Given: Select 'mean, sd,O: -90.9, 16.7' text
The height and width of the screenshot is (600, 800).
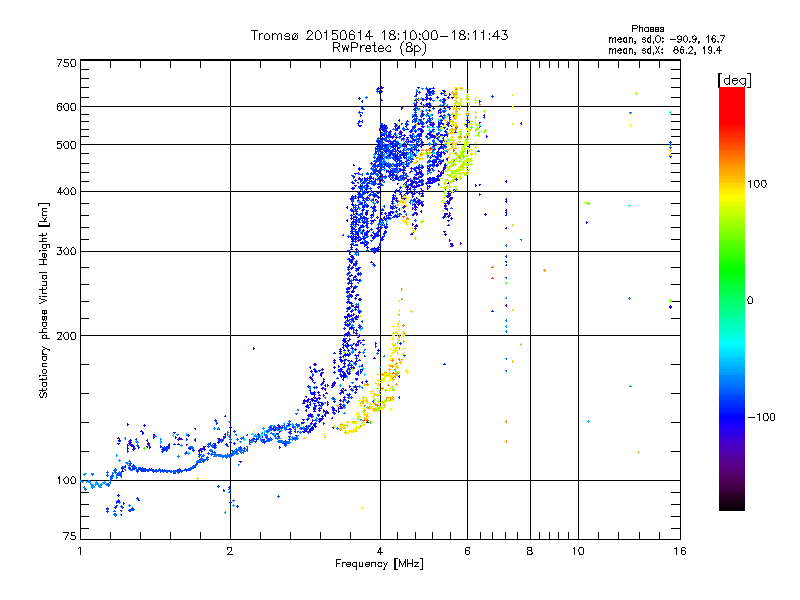Looking at the screenshot, I should pyautogui.click(x=666, y=39).
